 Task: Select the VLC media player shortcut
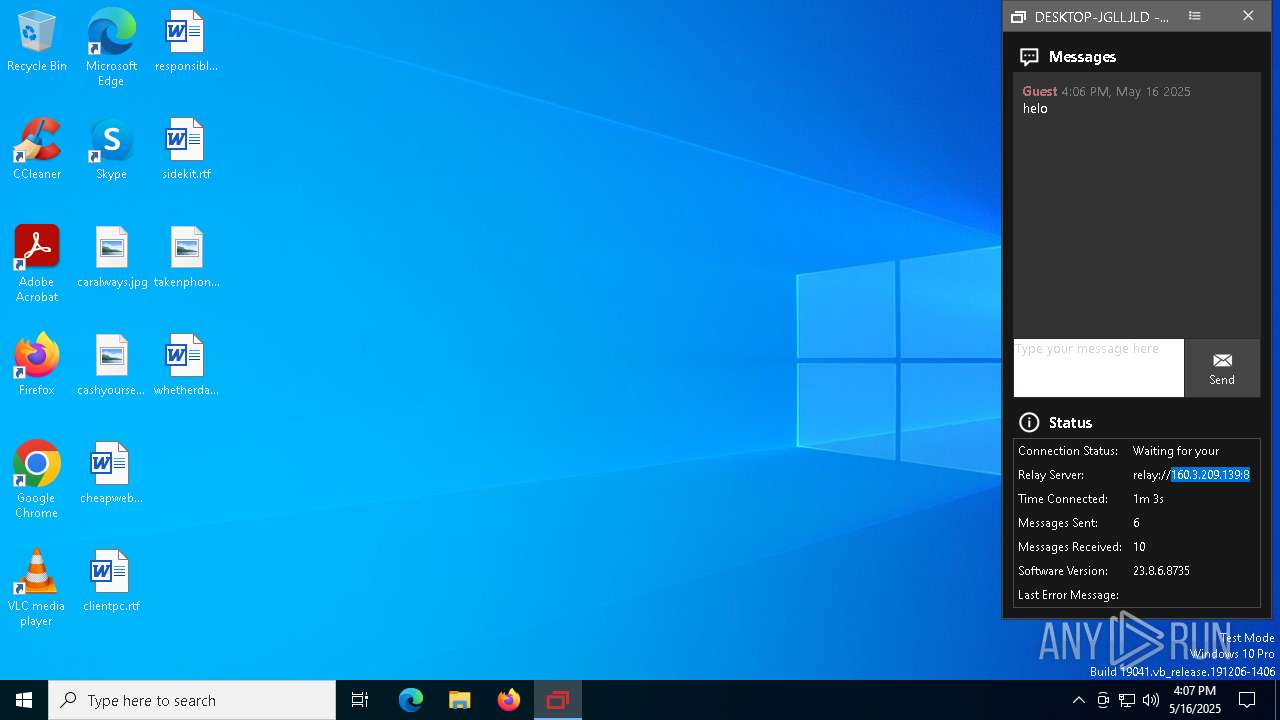pos(37,588)
